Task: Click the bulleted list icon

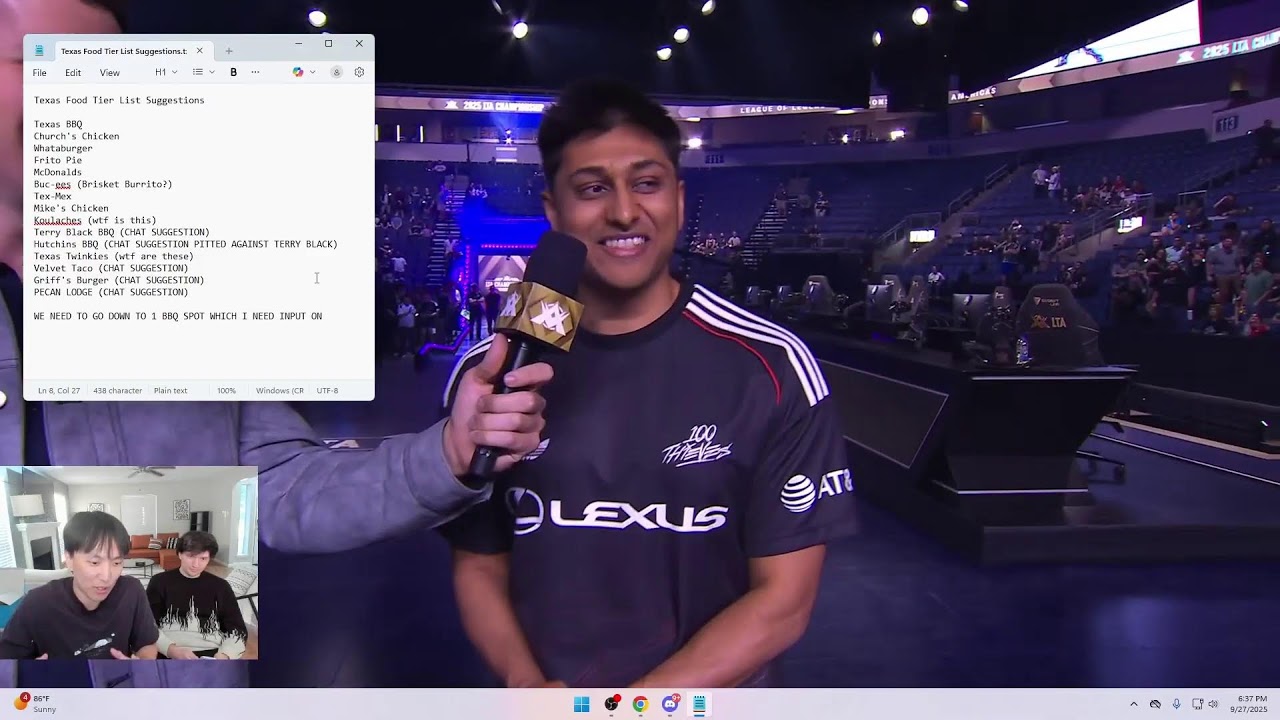Action: (x=198, y=72)
